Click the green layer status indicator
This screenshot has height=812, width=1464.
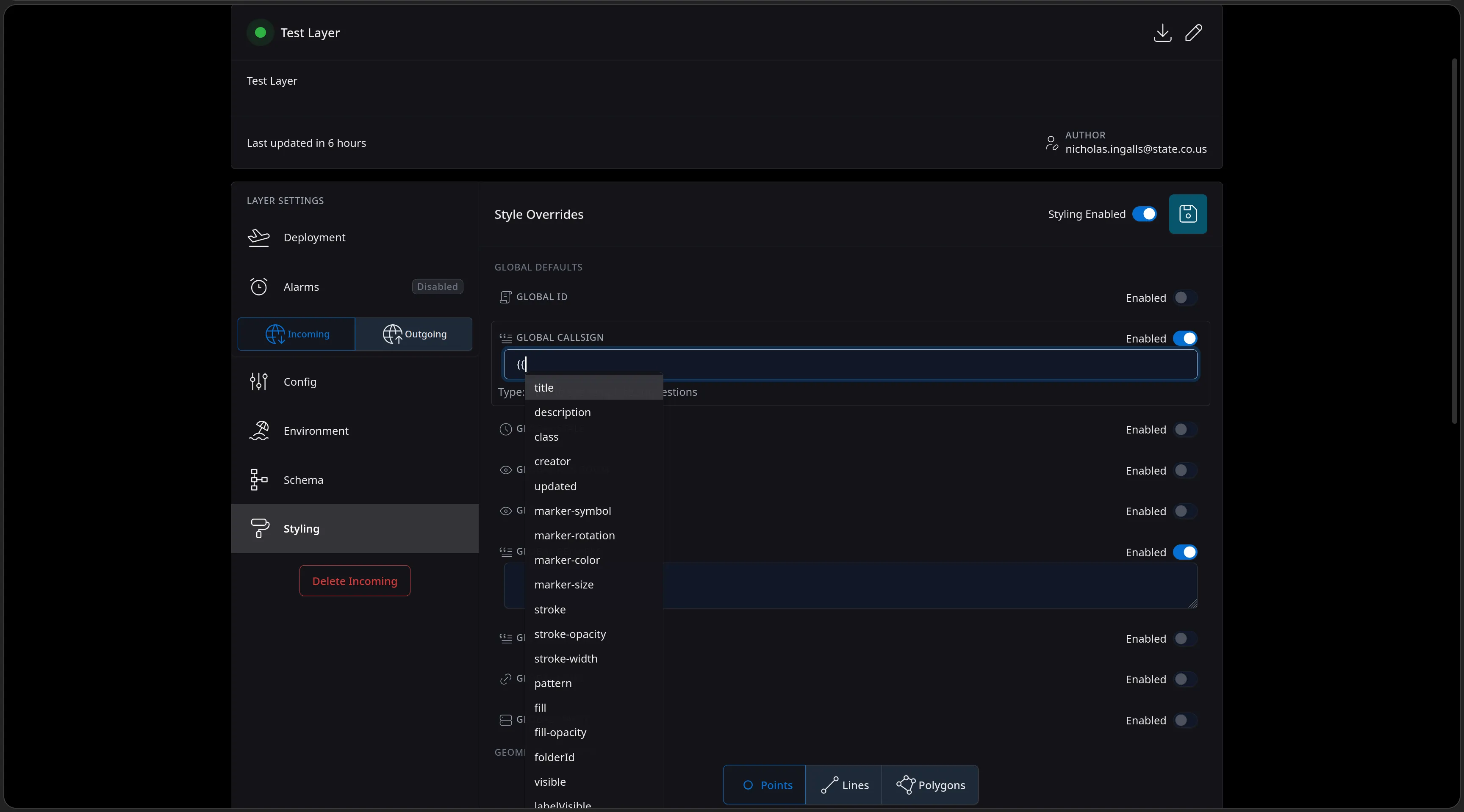(x=260, y=32)
